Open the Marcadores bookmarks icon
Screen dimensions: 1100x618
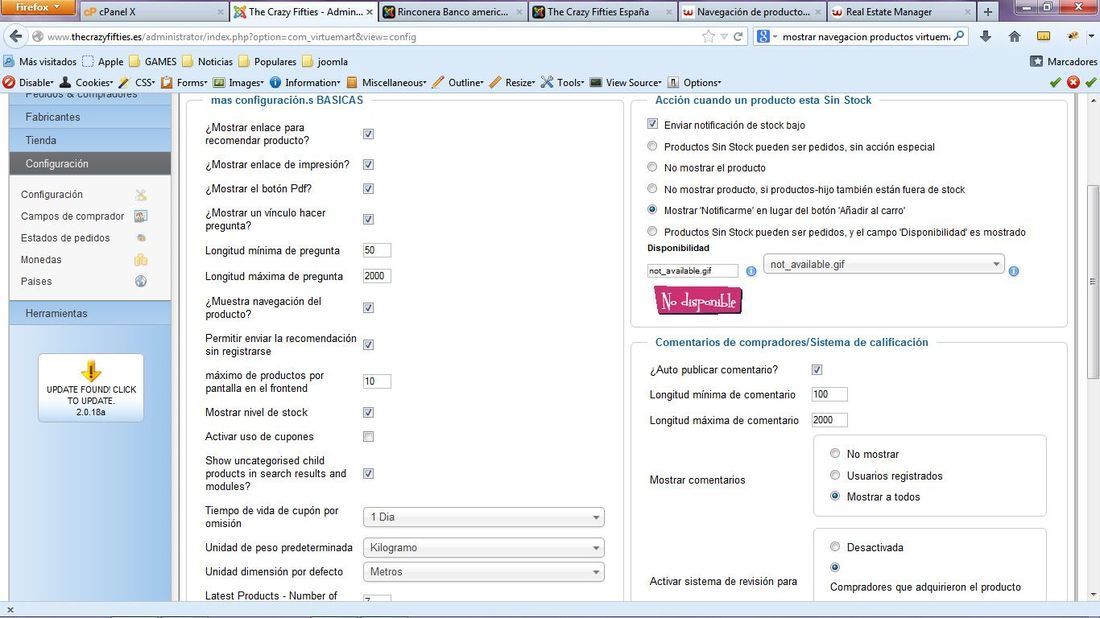pos(1036,62)
